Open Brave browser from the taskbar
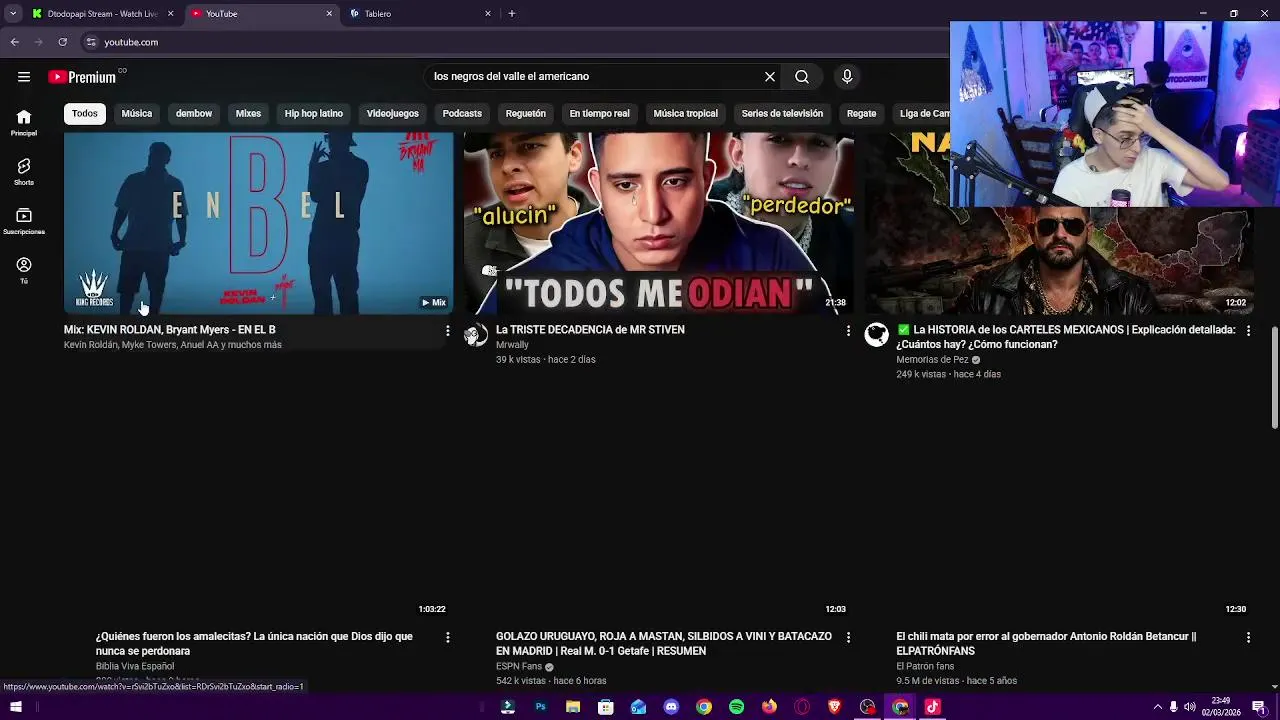 (834, 707)
